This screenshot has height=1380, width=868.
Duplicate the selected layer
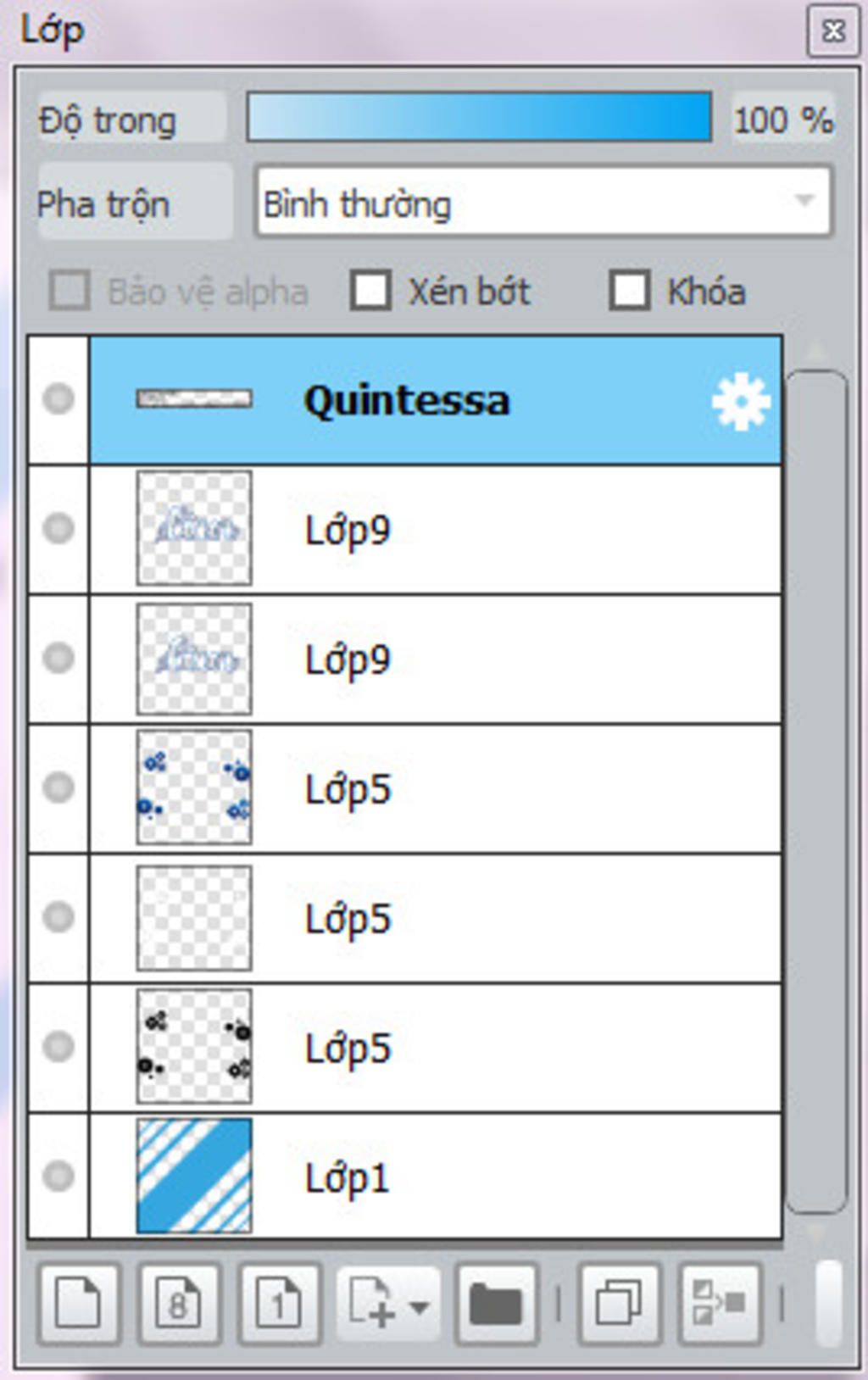coord(619,1303)
